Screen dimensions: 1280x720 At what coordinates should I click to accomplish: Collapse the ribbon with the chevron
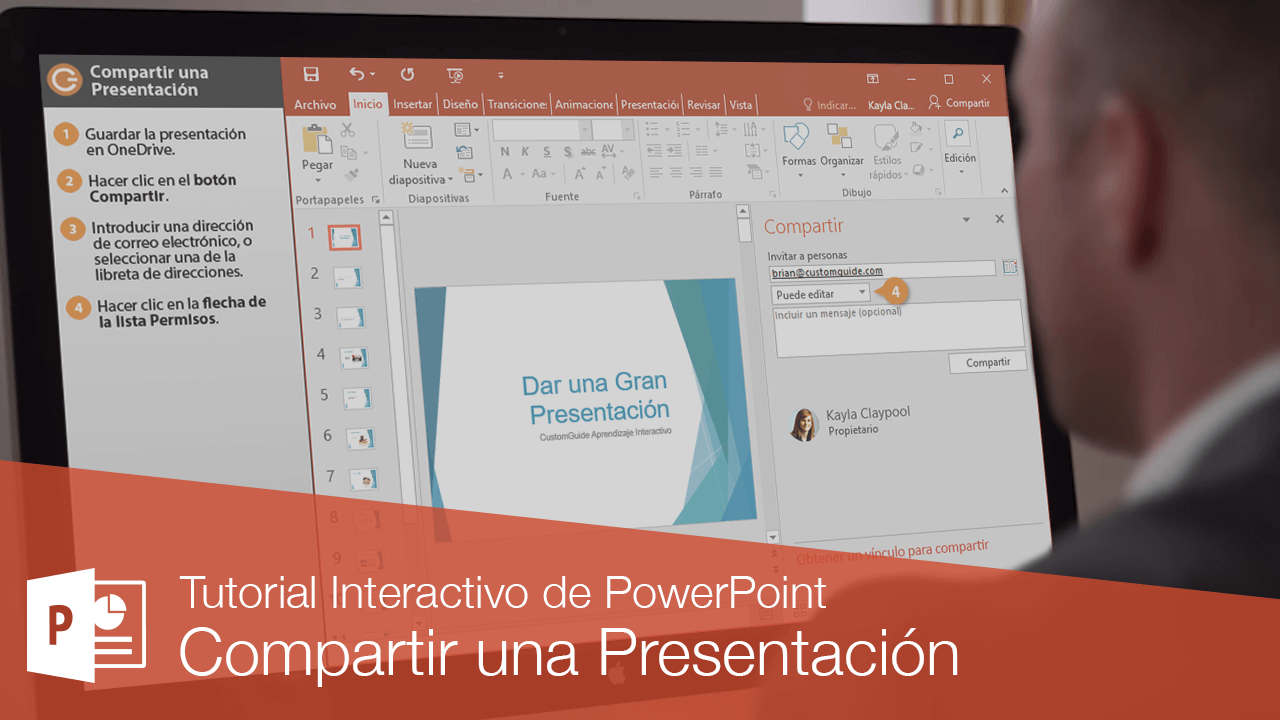point(1005,190)
